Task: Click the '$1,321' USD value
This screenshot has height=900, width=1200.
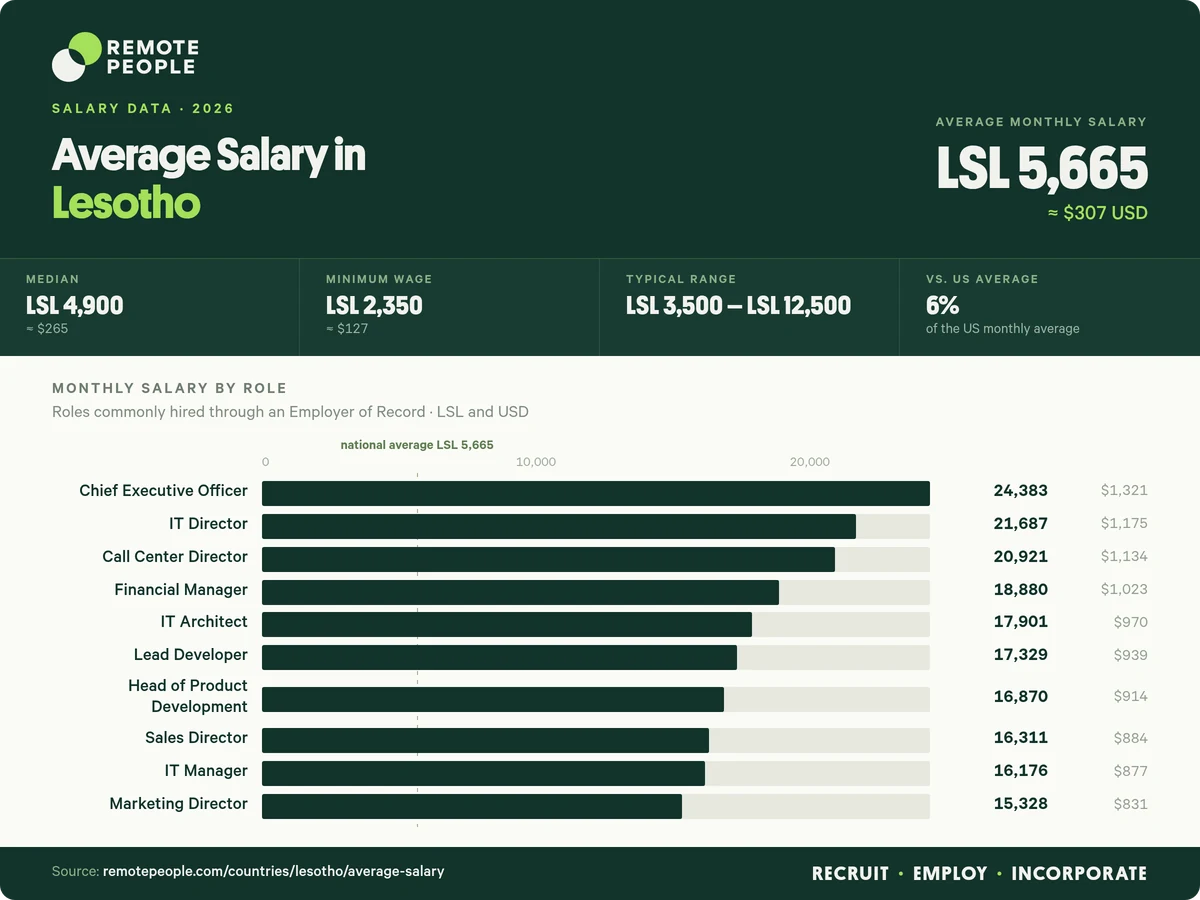Action: click(x=1124, y=491)
